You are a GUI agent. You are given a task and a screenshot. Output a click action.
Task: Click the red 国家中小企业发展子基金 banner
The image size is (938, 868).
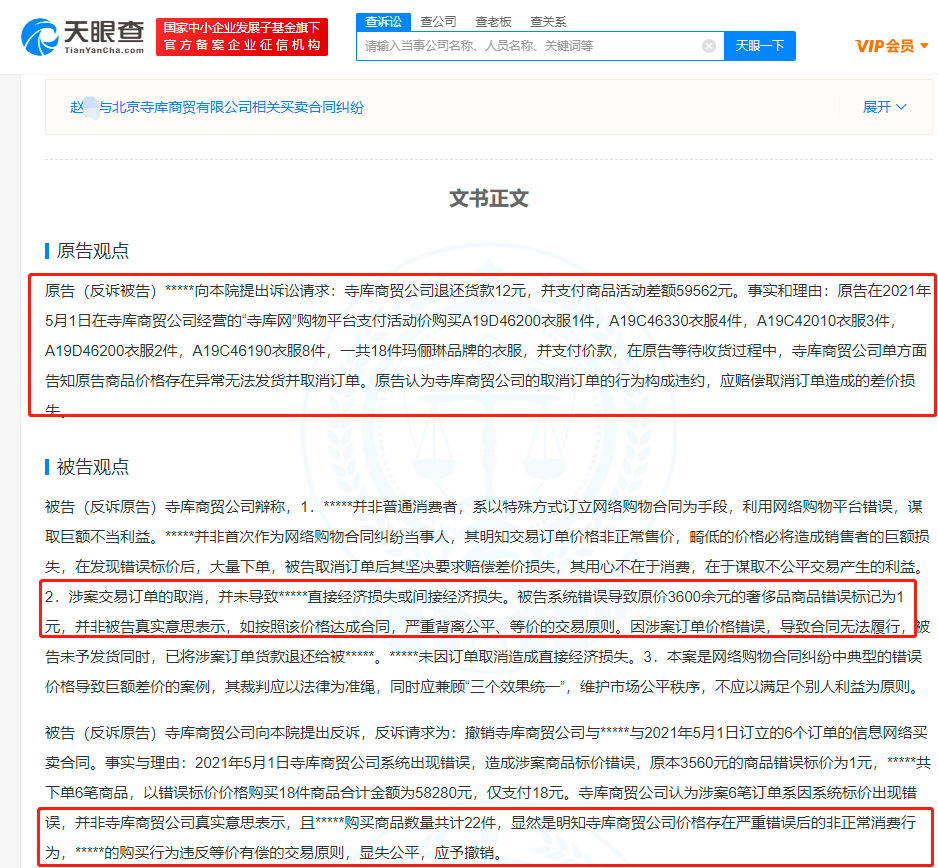(242, 37)
